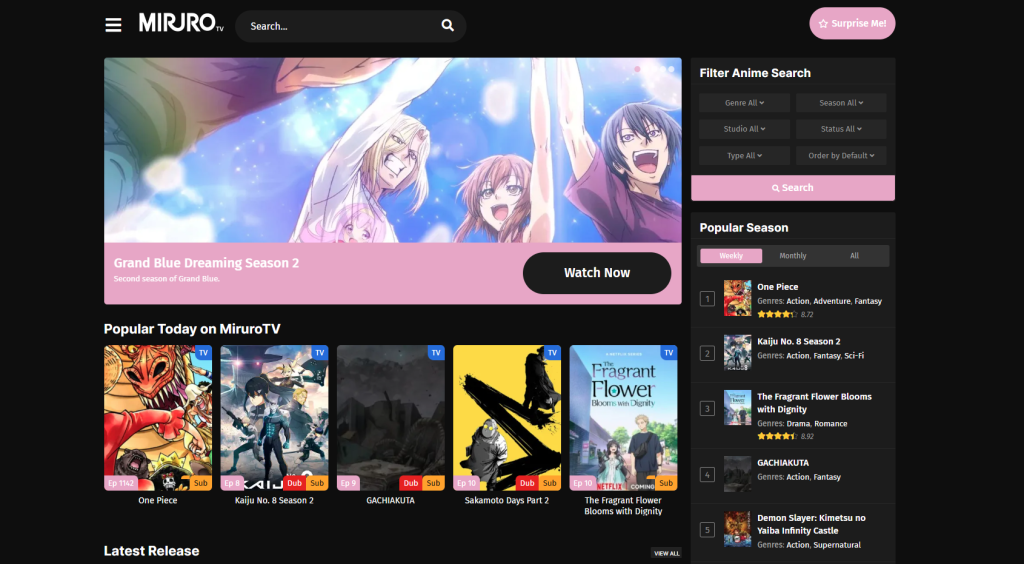Open Demon Slayer Infinity Castle entry
This screenshot has width=1024, height=564.
[811, 524]
